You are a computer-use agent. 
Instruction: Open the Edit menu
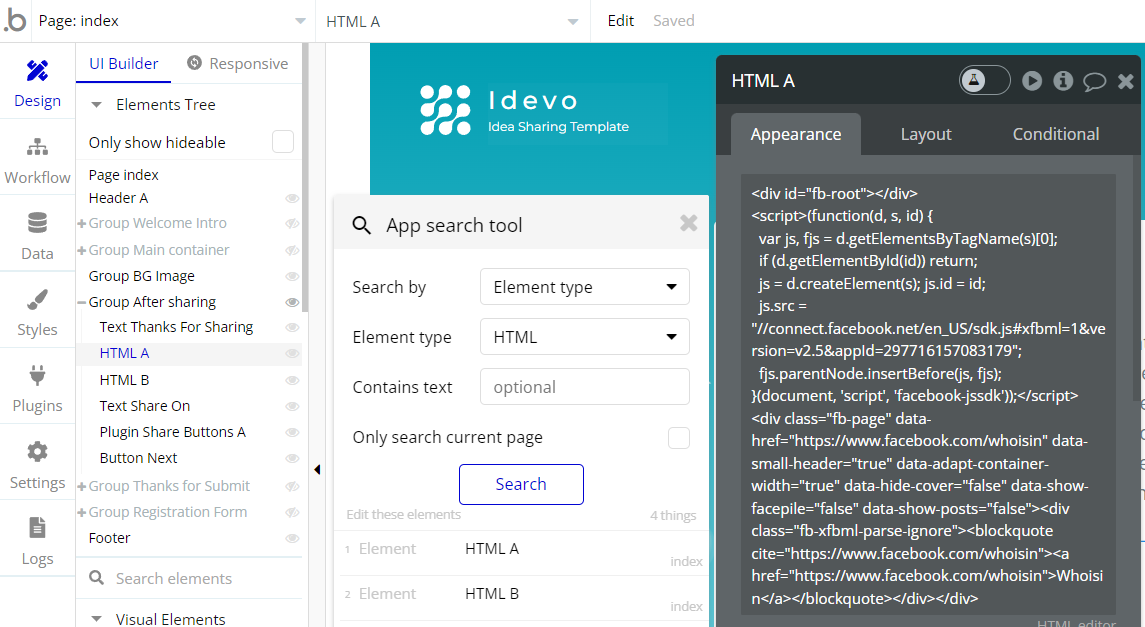(x=621, y=21)
